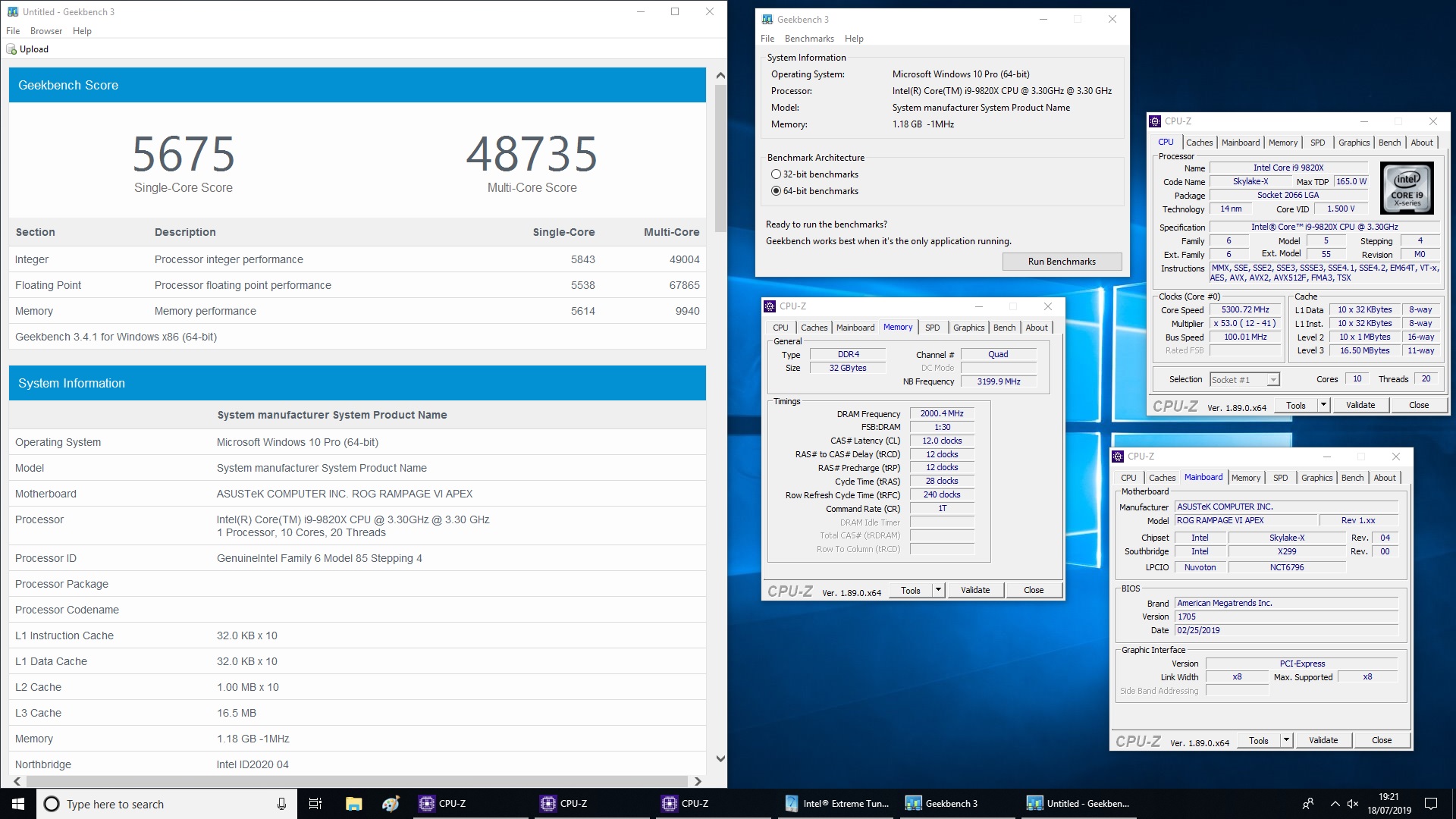Switch to Geekbench 3 taskbar item
The image size is (1456, 819).
[959, 804]
